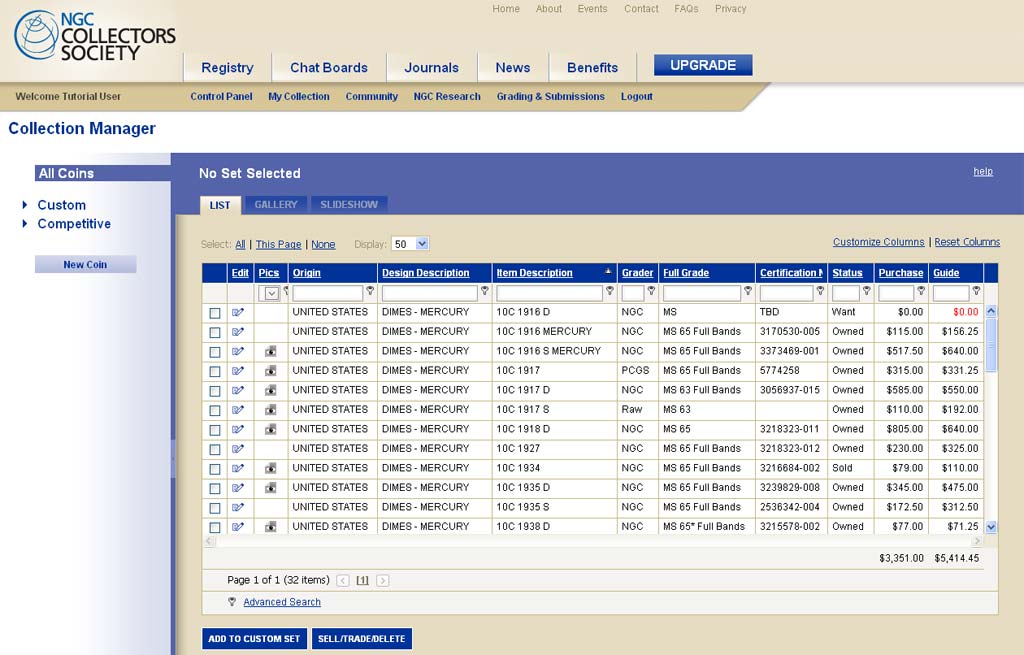
Task: View picture icon for 10C 1917 S
Action: pyautogui.click(x=270, y=410)
